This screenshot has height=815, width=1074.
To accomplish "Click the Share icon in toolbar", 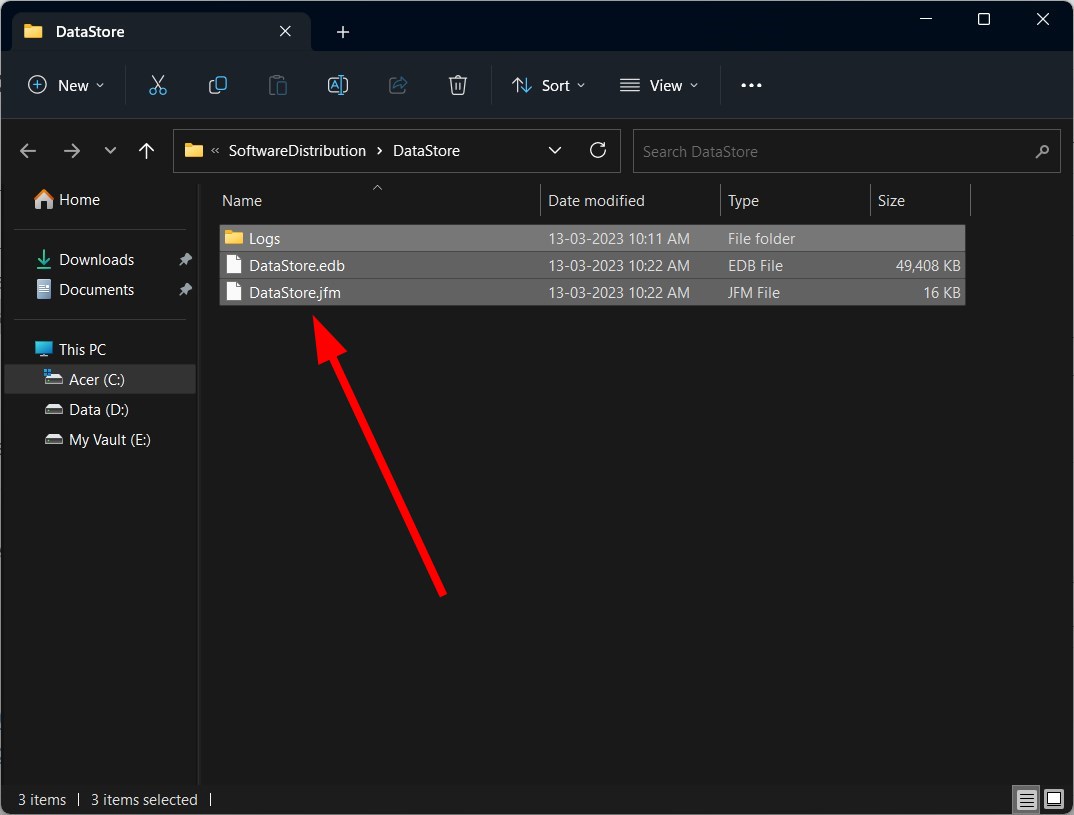I will point(398,86).
